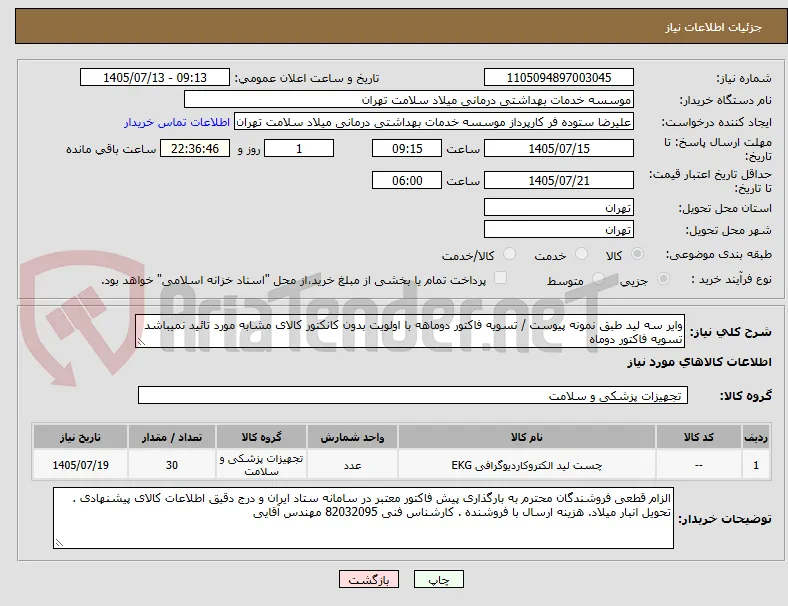Click the need date cell 1405/07/19
Image resolution: width=788 pixels, height=606 pixels.
click(x=80, y=465)
